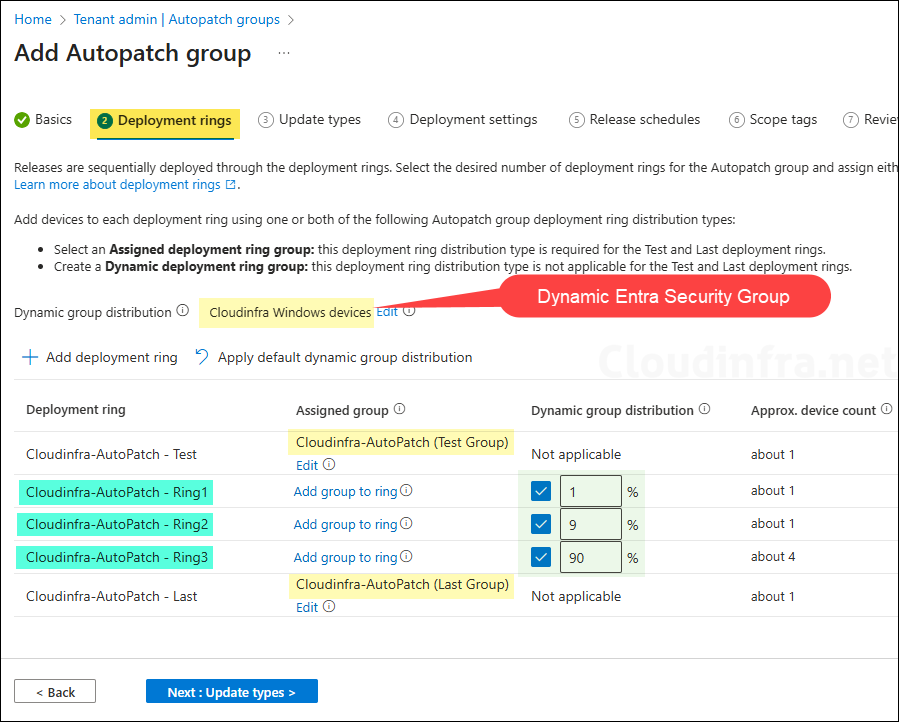Toggle the Ring2 dynamic distribution checkbox
The height and width of the screenshot is (722, 899).
point(541,524)
